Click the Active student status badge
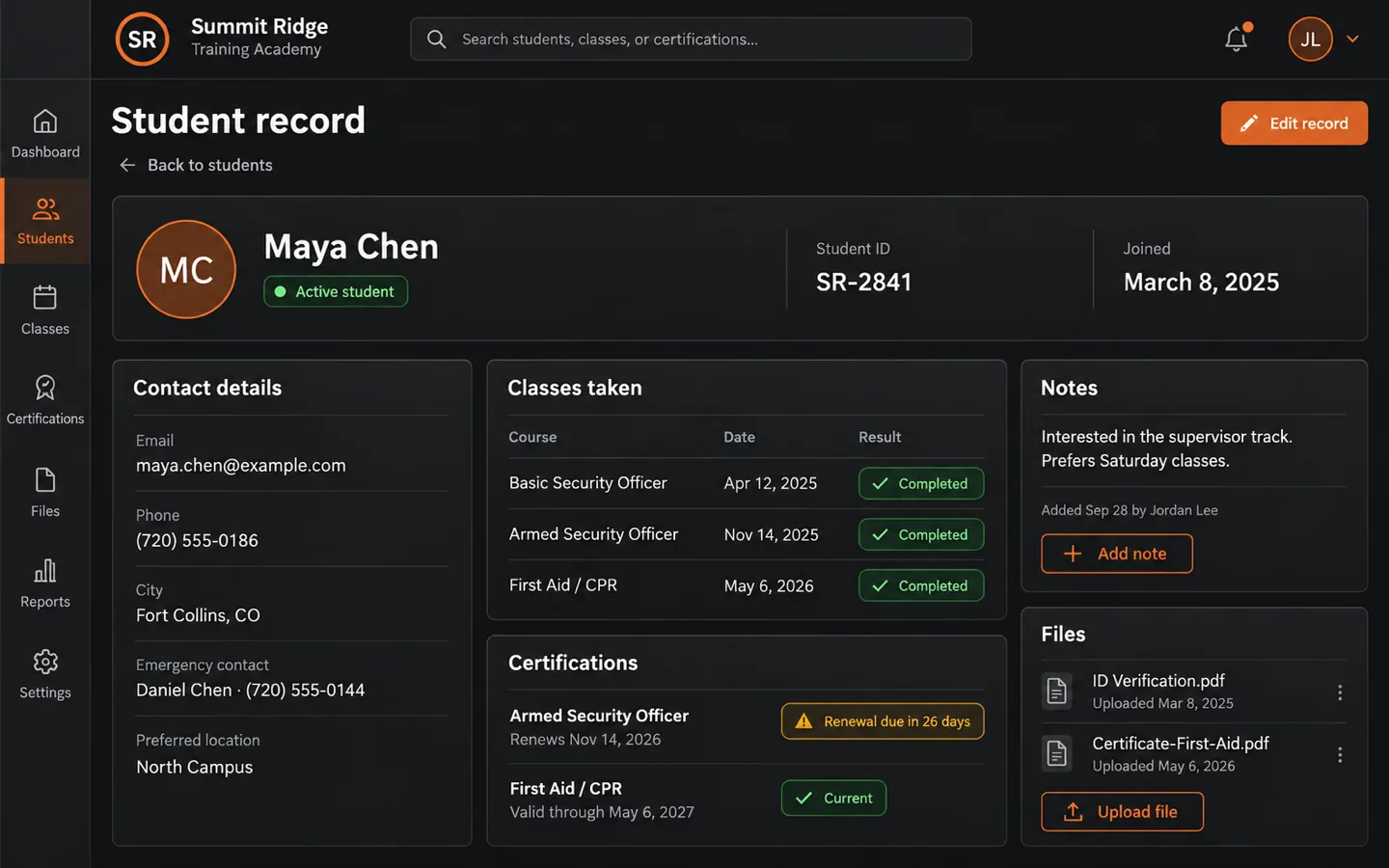The height and width of the screenshot is (868, 1389). 336,291
